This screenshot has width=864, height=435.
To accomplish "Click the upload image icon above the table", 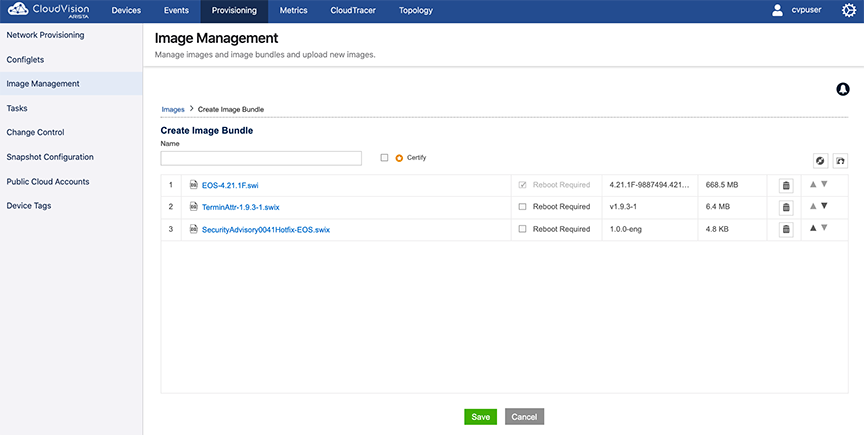I will pyautogui.click(x=840, y=160).
